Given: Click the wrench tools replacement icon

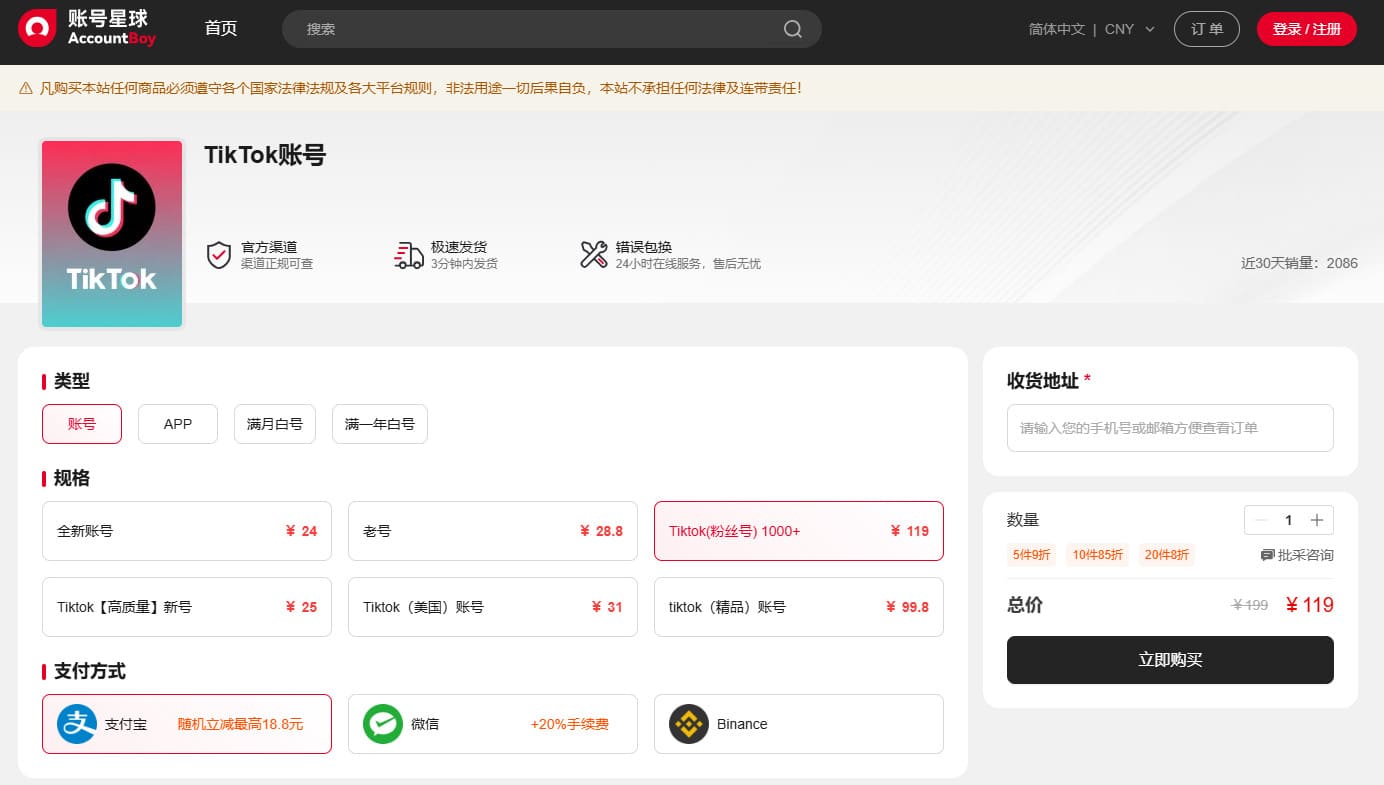Looking at the screenshot, I should [x=594, y=255].
